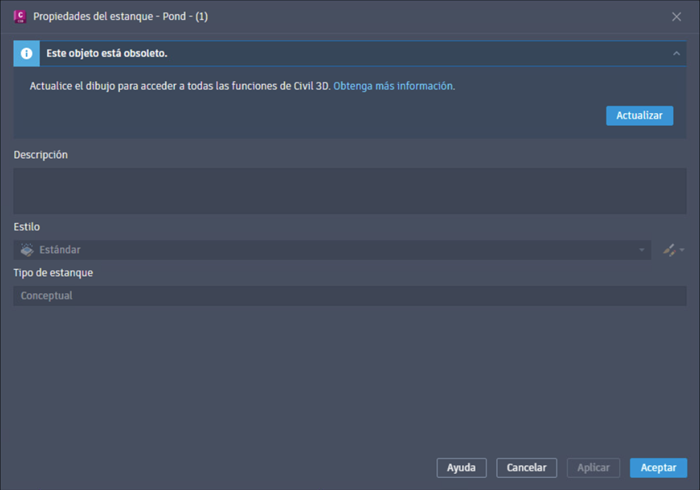
Task: Click the 'Este objeto está obsoleto' banner header
Action: pos(350,54)
